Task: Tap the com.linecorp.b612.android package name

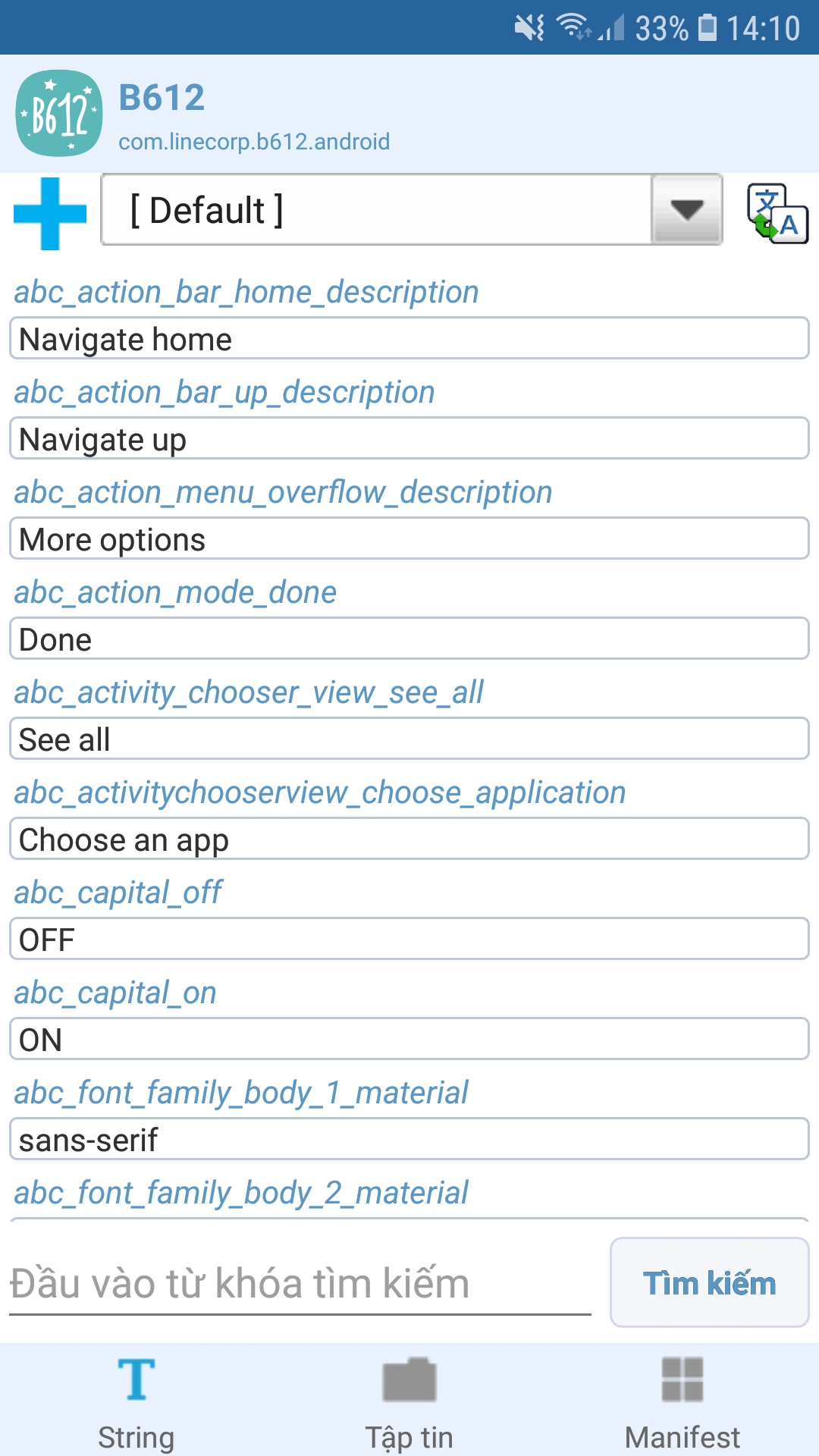Action: tap(254, 142)
